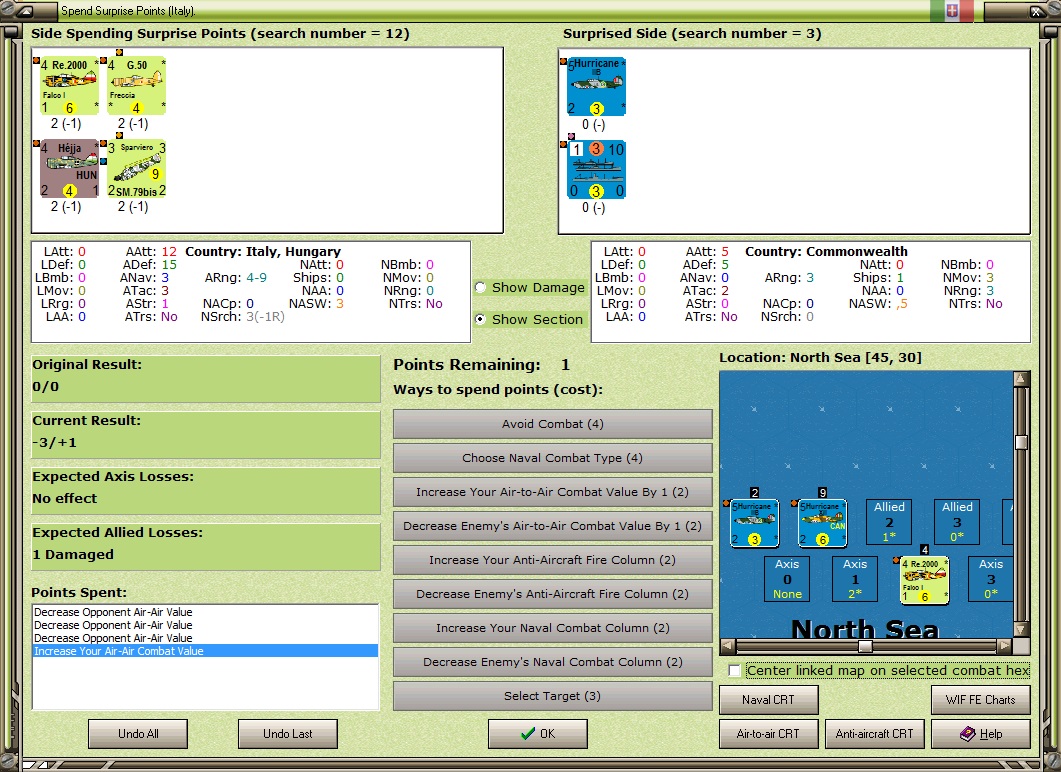
Task: Click the map horizontal scroll right arrow
Action: (x=1005, y=646)
